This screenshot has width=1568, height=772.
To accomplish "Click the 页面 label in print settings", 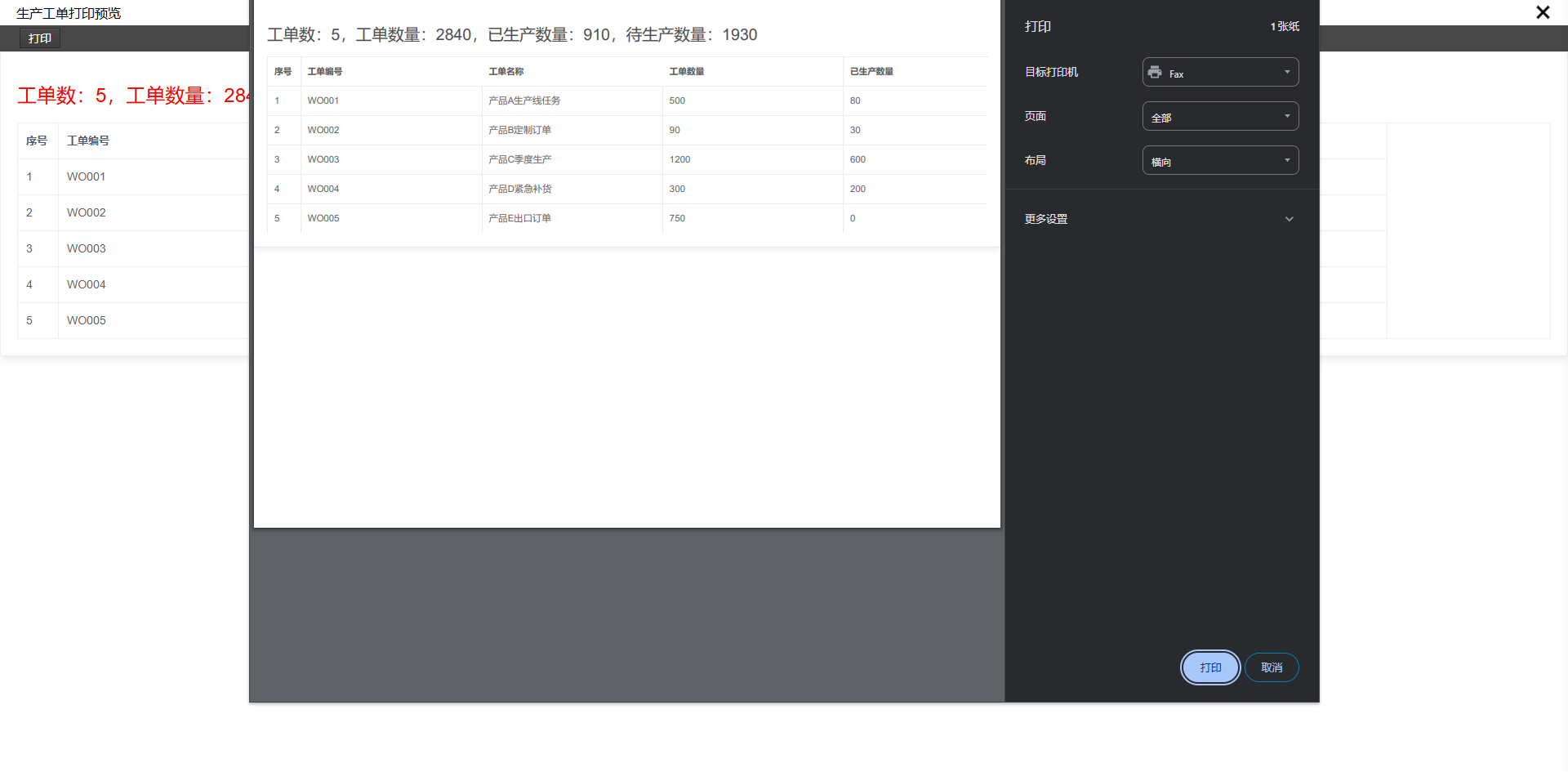I will (1036, 116).
